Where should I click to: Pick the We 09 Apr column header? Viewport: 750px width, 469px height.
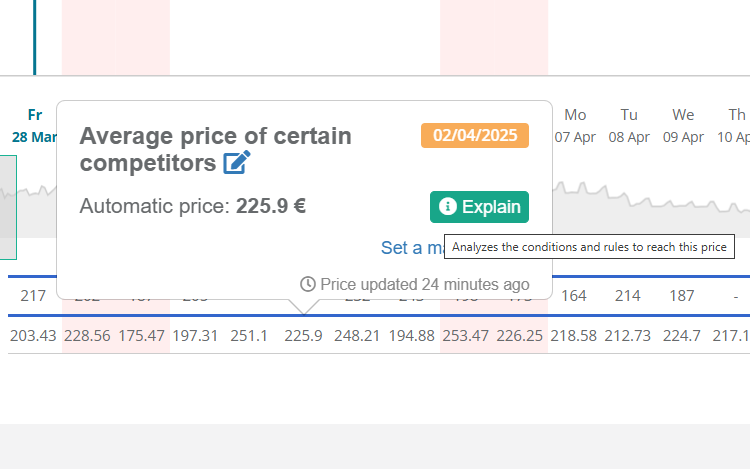684,126
